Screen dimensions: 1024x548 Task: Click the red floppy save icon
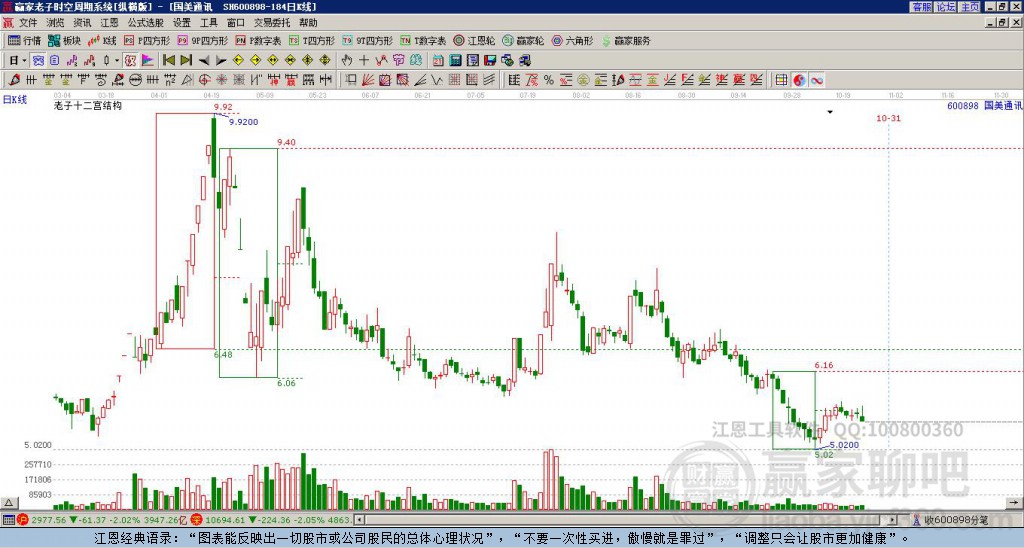tap(490, 60)
